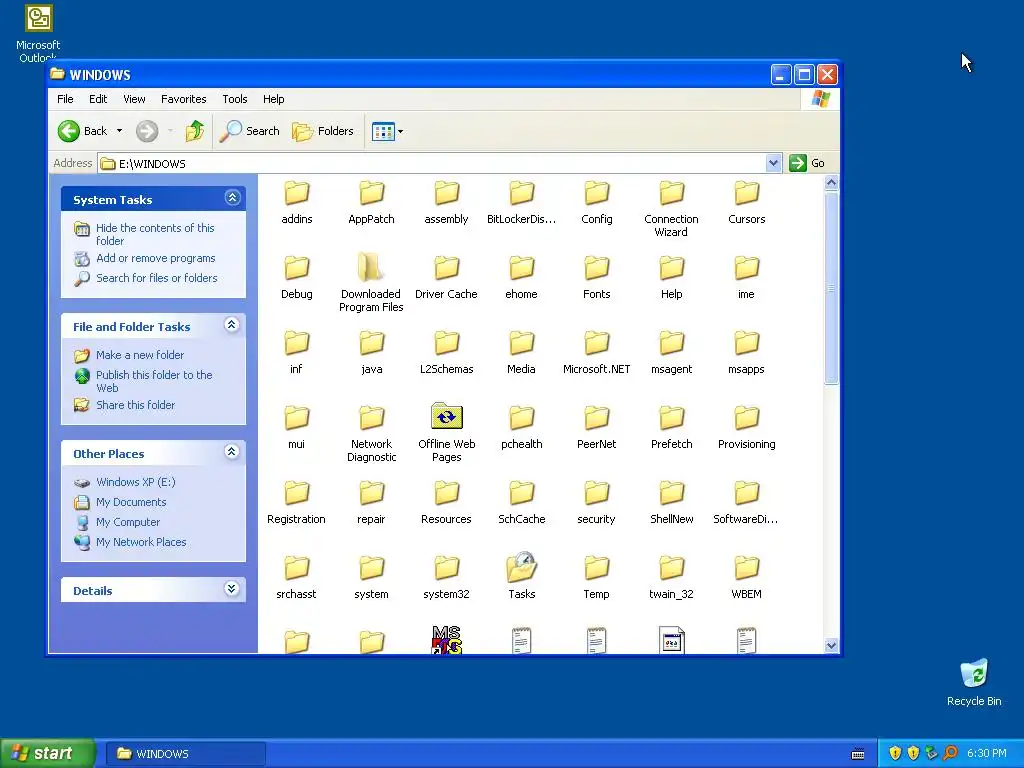Collapse the Other Places panel
The width and height of the screenshot is (1024, 768).
click(231, 451)
